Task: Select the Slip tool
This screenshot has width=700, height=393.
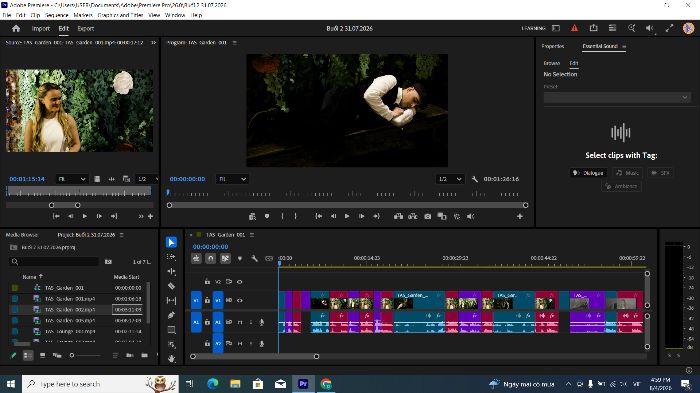Action: tap(171, 301)
